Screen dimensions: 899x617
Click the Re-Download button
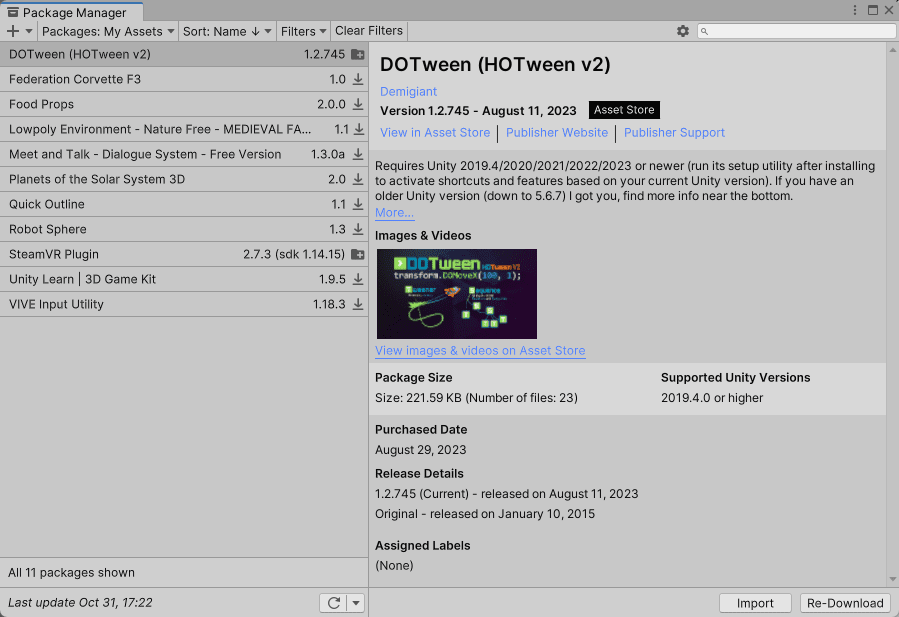(845, 603)
